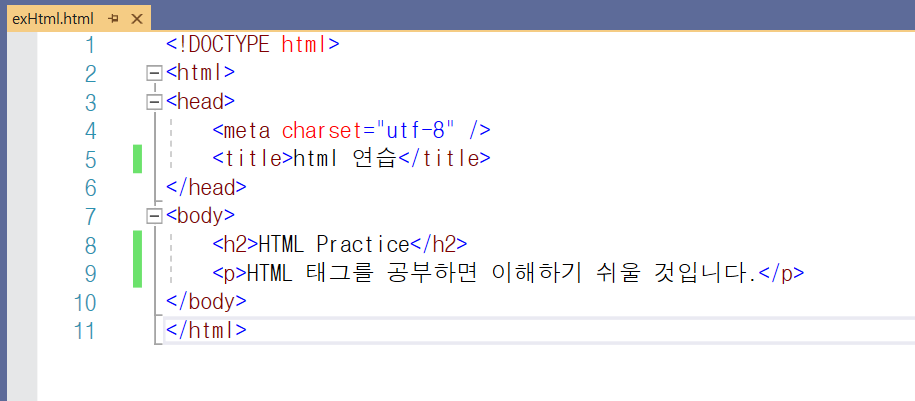The width and height of the screenshot is (915, 401).
Task: Collapse the <html> block on line 2
Action: 154,74
